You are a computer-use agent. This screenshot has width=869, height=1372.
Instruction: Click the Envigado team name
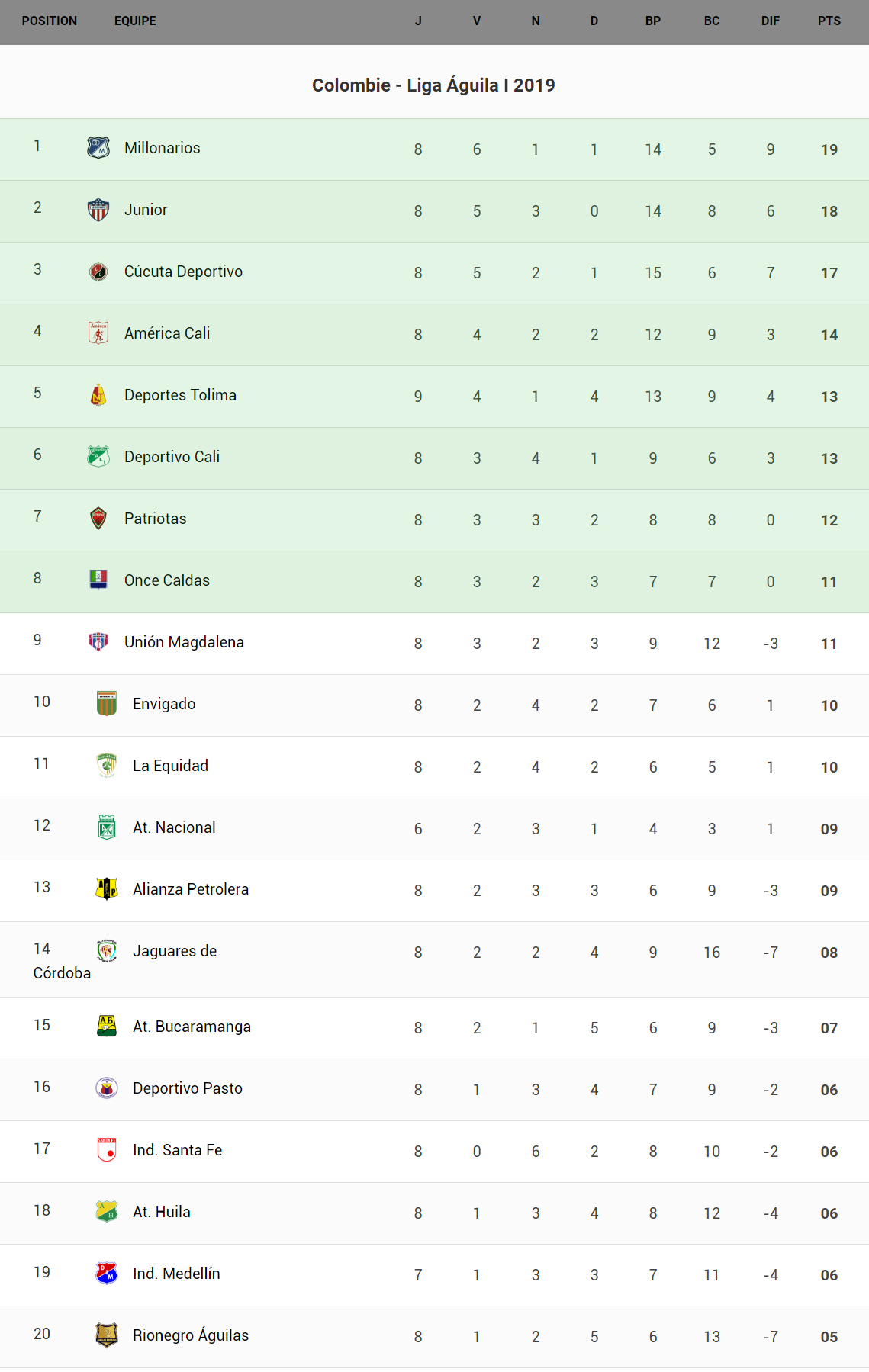[x=164, y=704]
